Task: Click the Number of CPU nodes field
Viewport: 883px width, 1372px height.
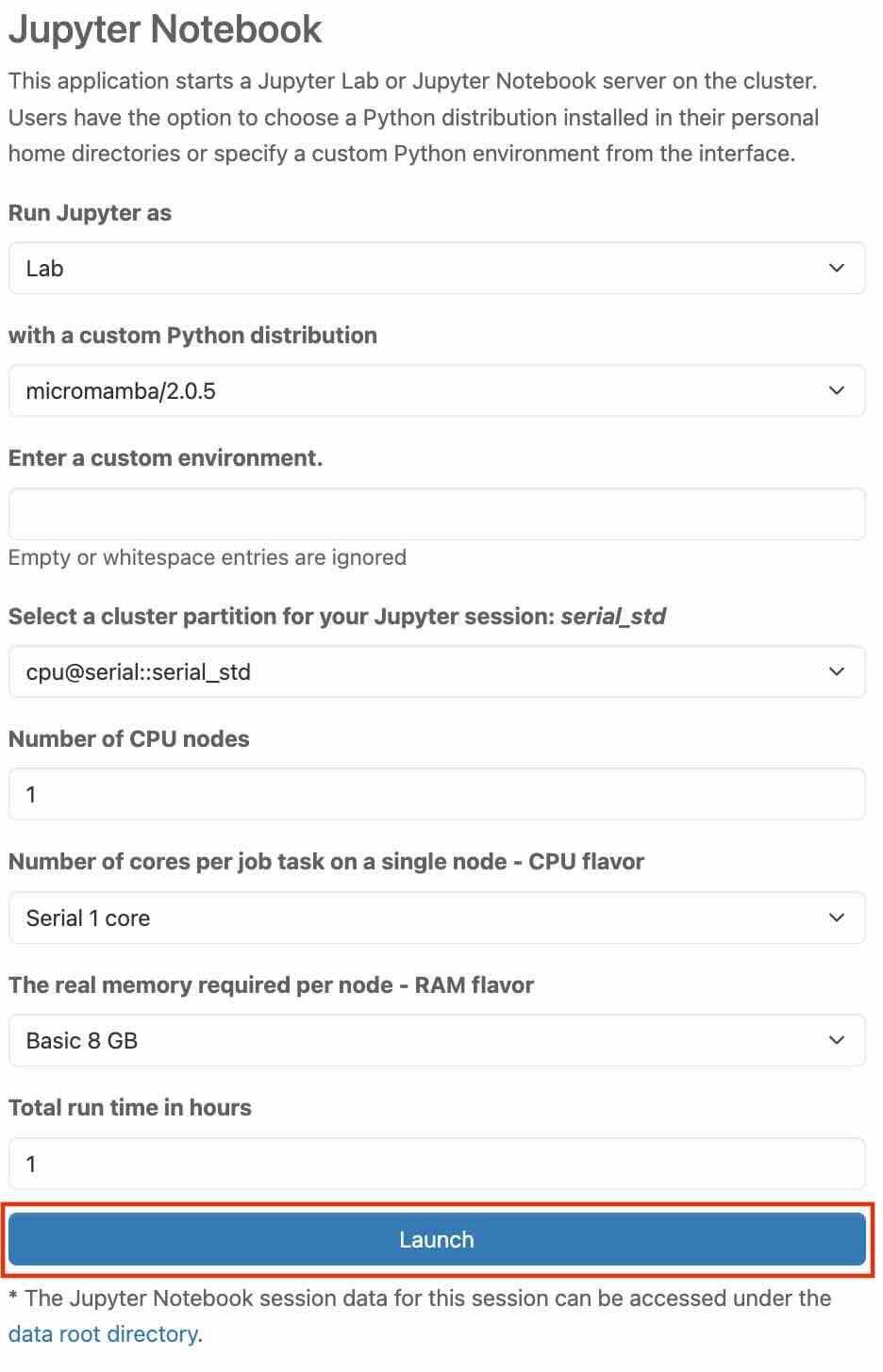Action: point(436,794)
